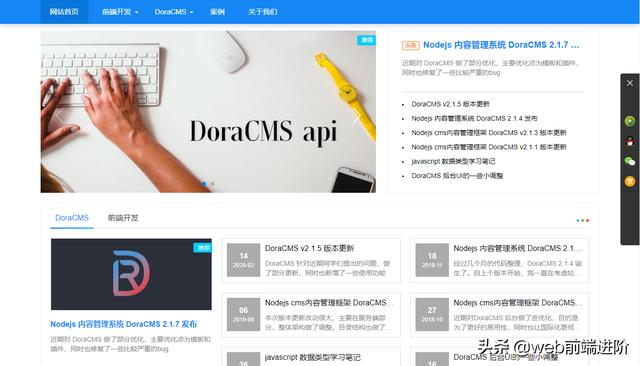Open headline Nodejs 内容管理系统 DoraCMS 2.1.7 link

[x=501, y=45]
